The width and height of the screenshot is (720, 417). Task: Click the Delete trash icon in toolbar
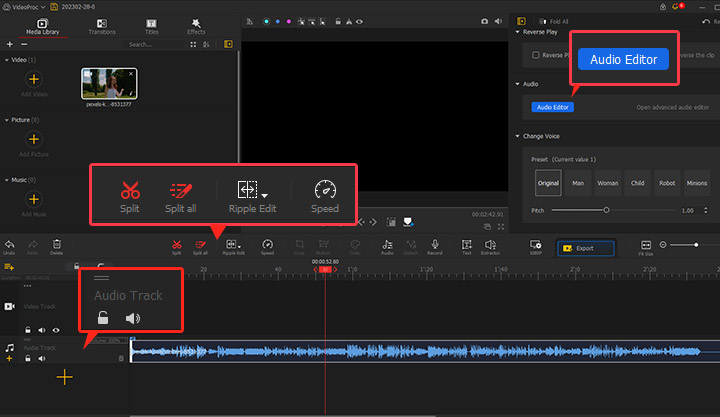[57, 244]
